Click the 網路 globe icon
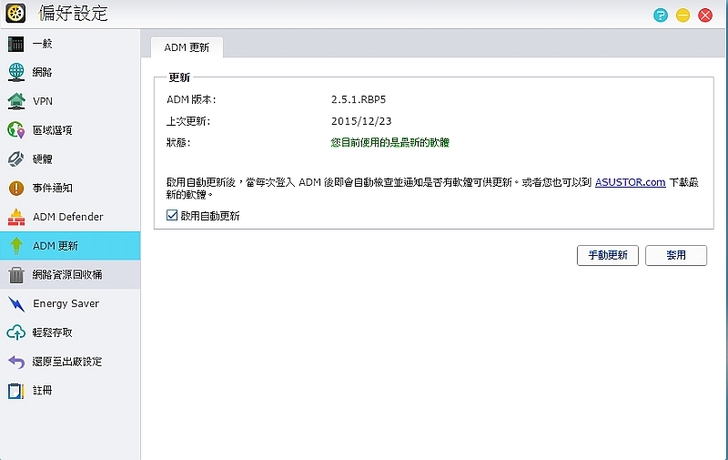 point(16,72)
